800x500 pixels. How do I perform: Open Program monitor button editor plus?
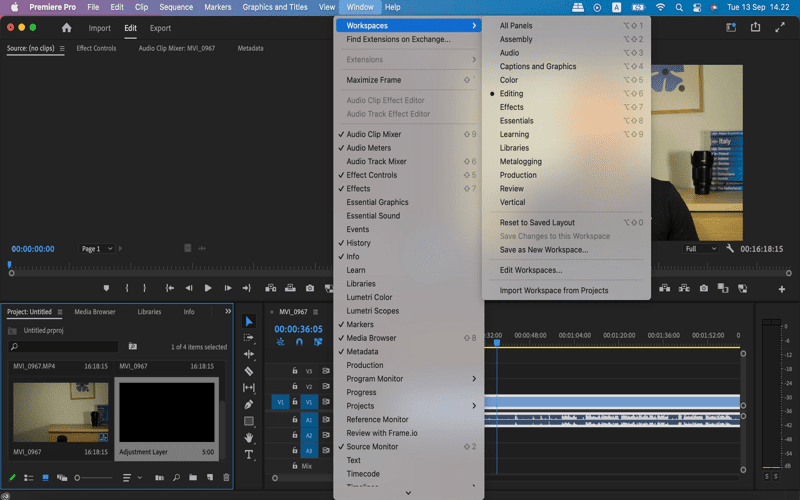782,289
